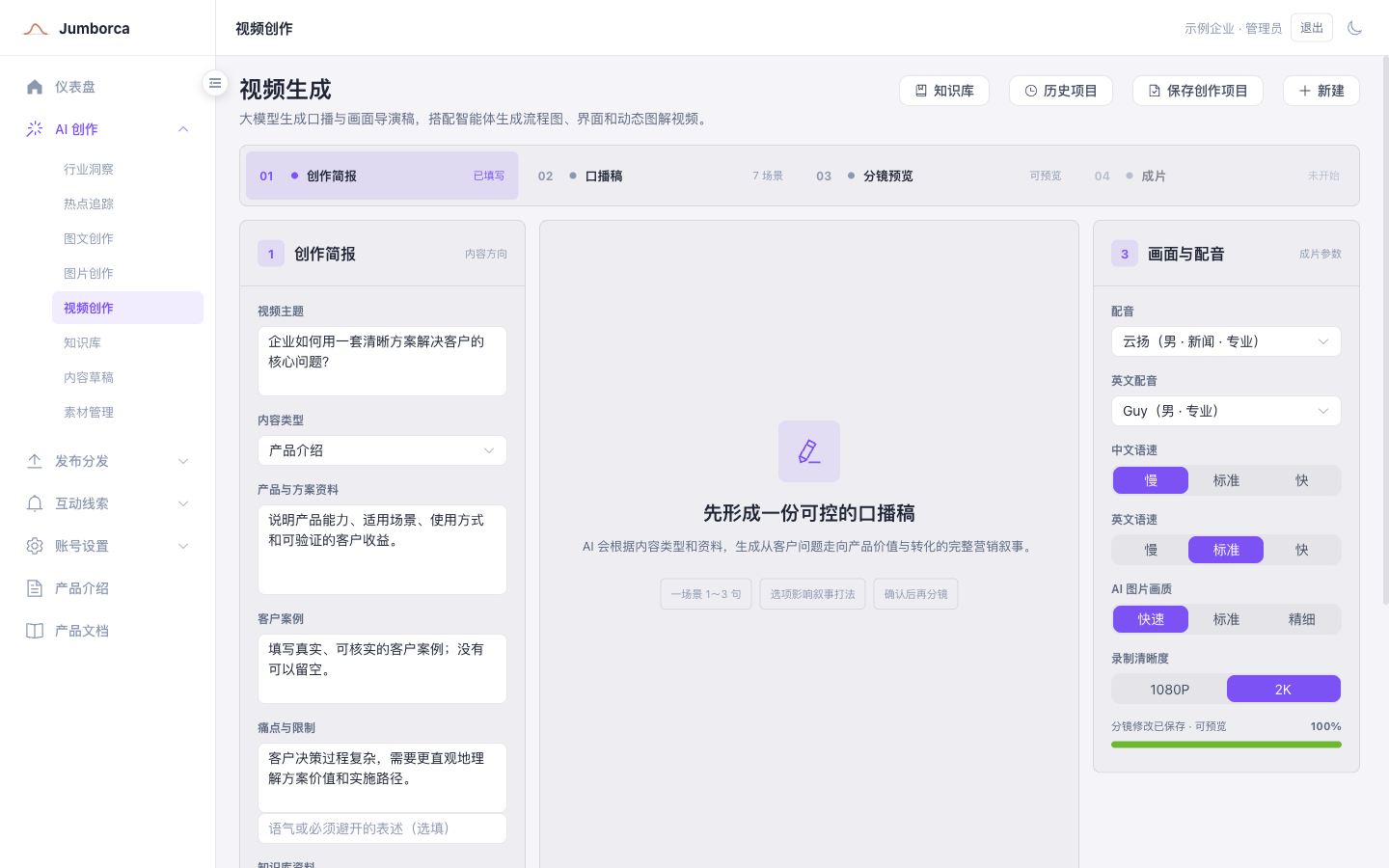Click the 分镜修改已保存 · 可预览 status text

pos(1168,726)
